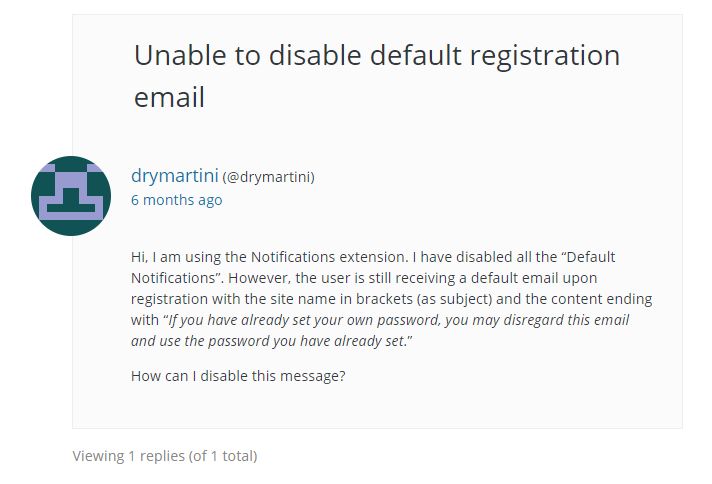712x484 pixels.
Task: Click the "Viewing 1 replies" text
Action: point(128,456)
